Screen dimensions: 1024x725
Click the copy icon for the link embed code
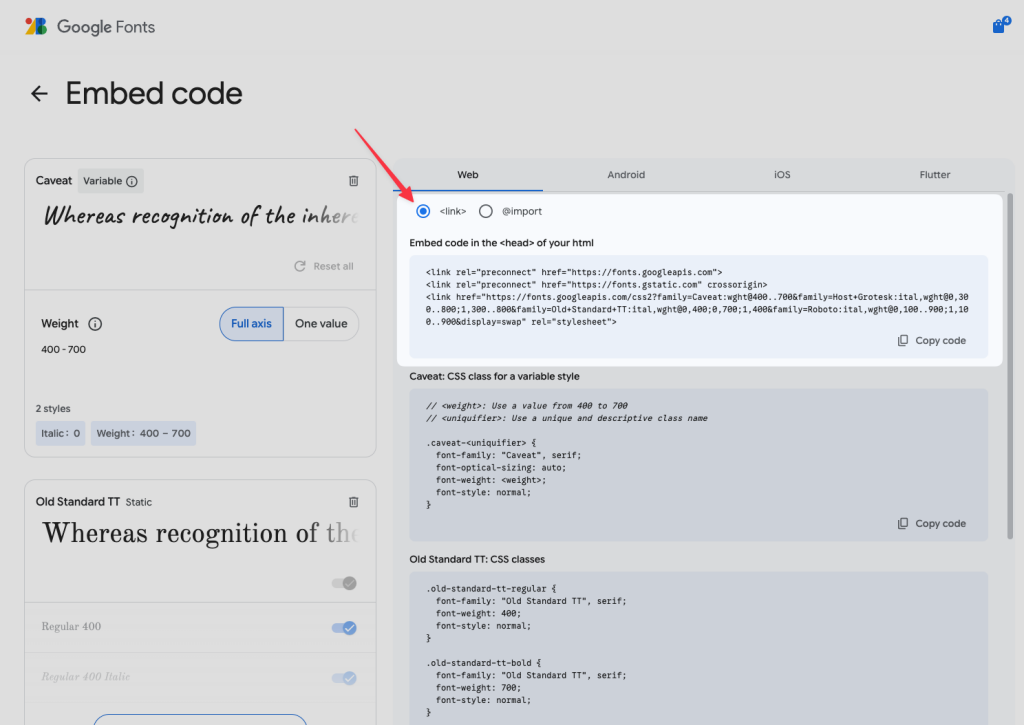[x=931, y=340]
